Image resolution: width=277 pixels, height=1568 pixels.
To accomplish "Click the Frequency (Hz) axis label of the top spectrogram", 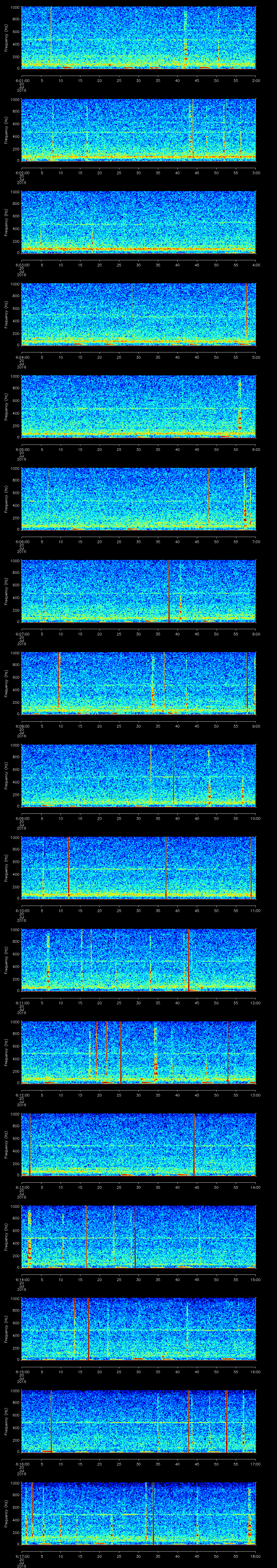I will (x=6, y=36).
